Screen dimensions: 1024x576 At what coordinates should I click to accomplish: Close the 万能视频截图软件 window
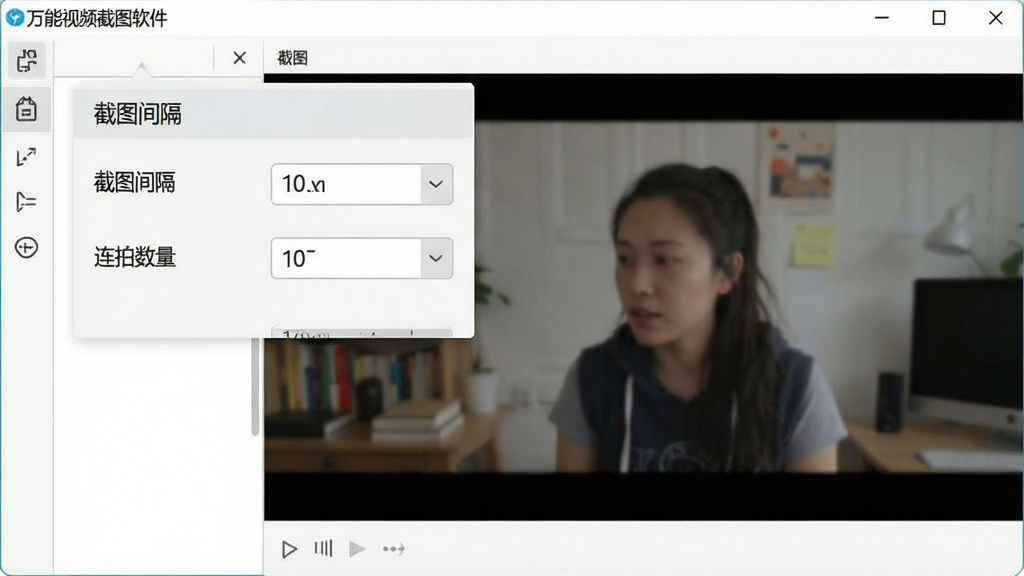pyautogui.click(x=995, y=18)
